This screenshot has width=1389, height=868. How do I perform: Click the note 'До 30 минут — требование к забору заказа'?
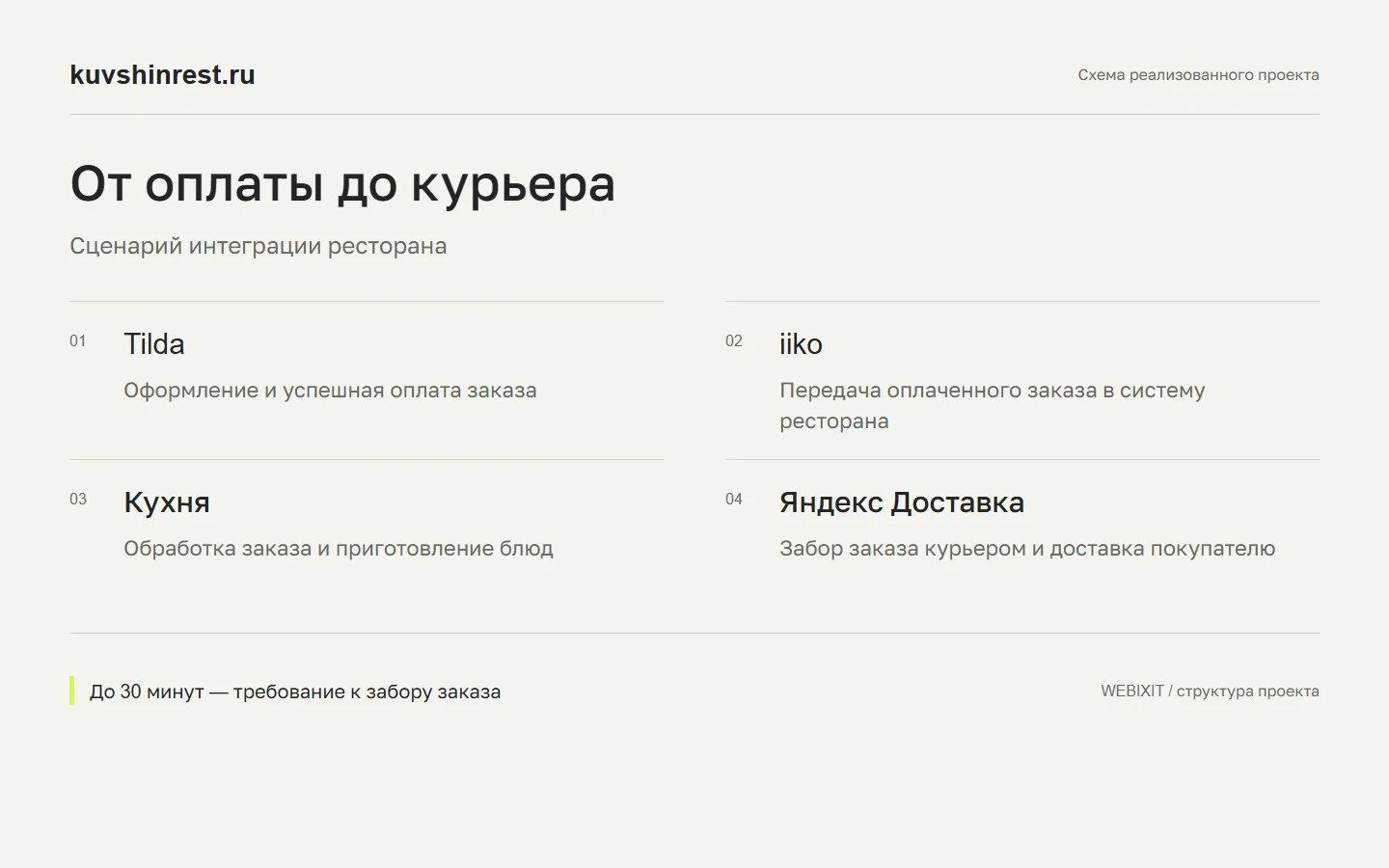tap(295, 692)
